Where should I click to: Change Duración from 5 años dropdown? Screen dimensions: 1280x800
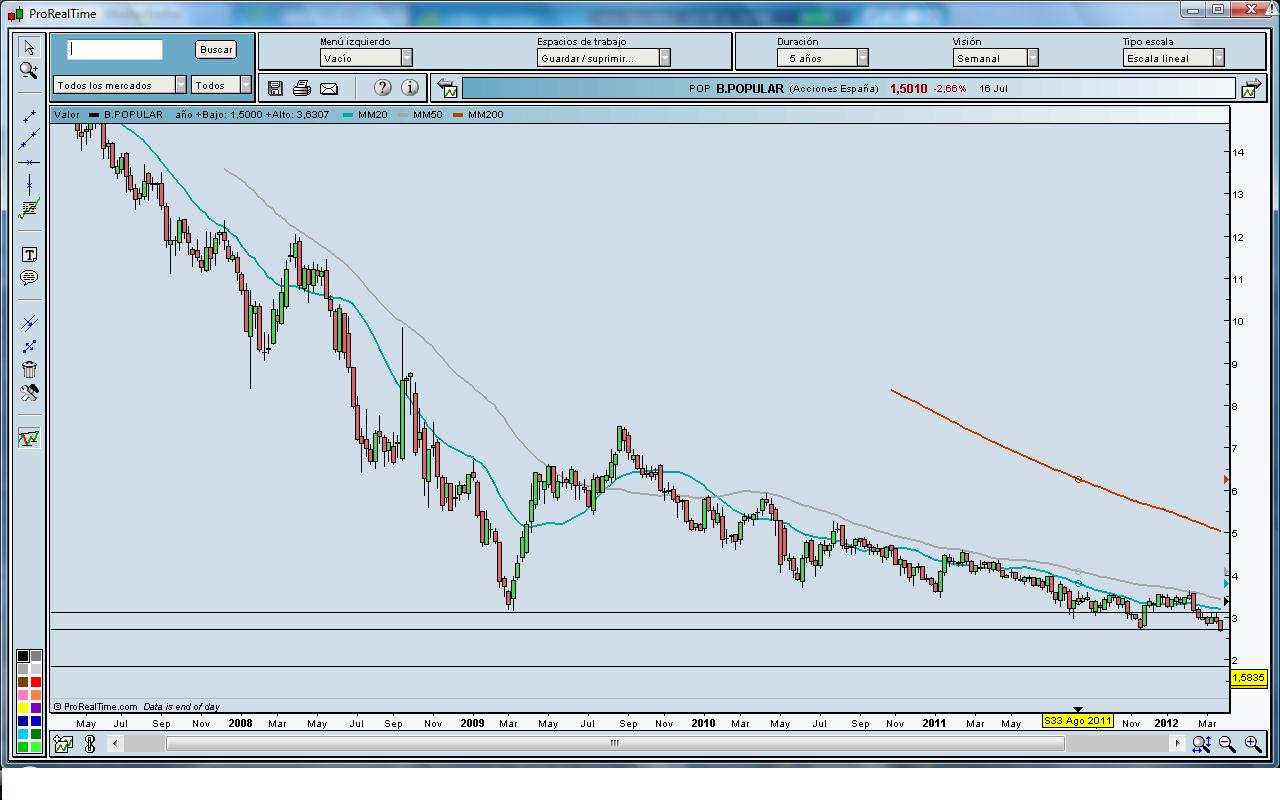coord(822,58)
